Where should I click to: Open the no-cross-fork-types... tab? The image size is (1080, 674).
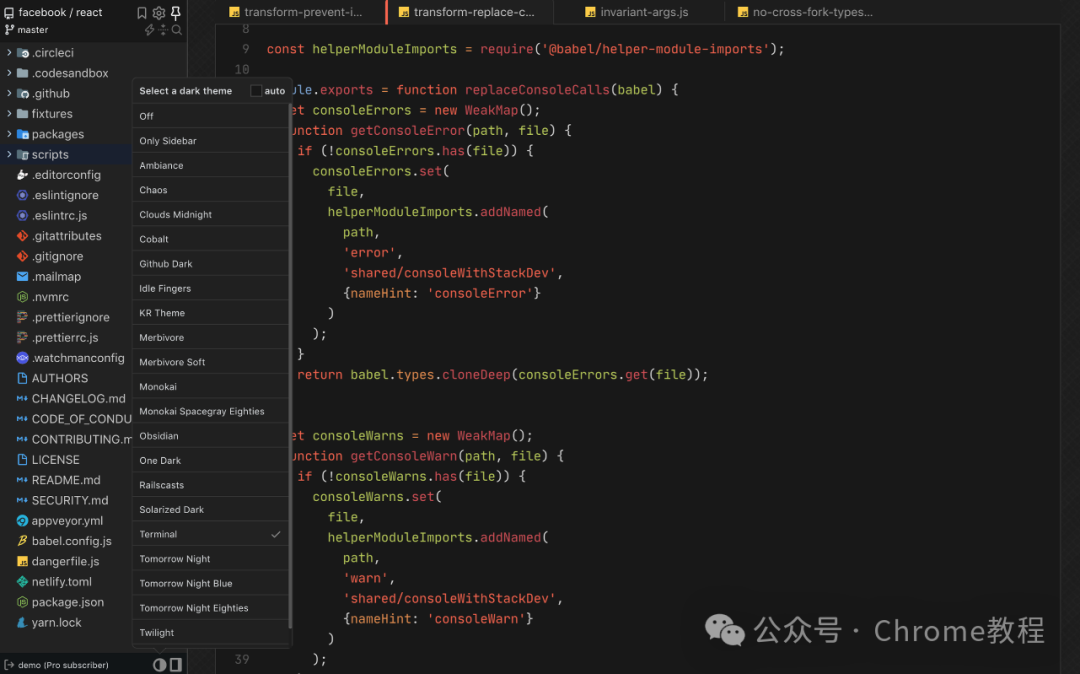(804, 12)
